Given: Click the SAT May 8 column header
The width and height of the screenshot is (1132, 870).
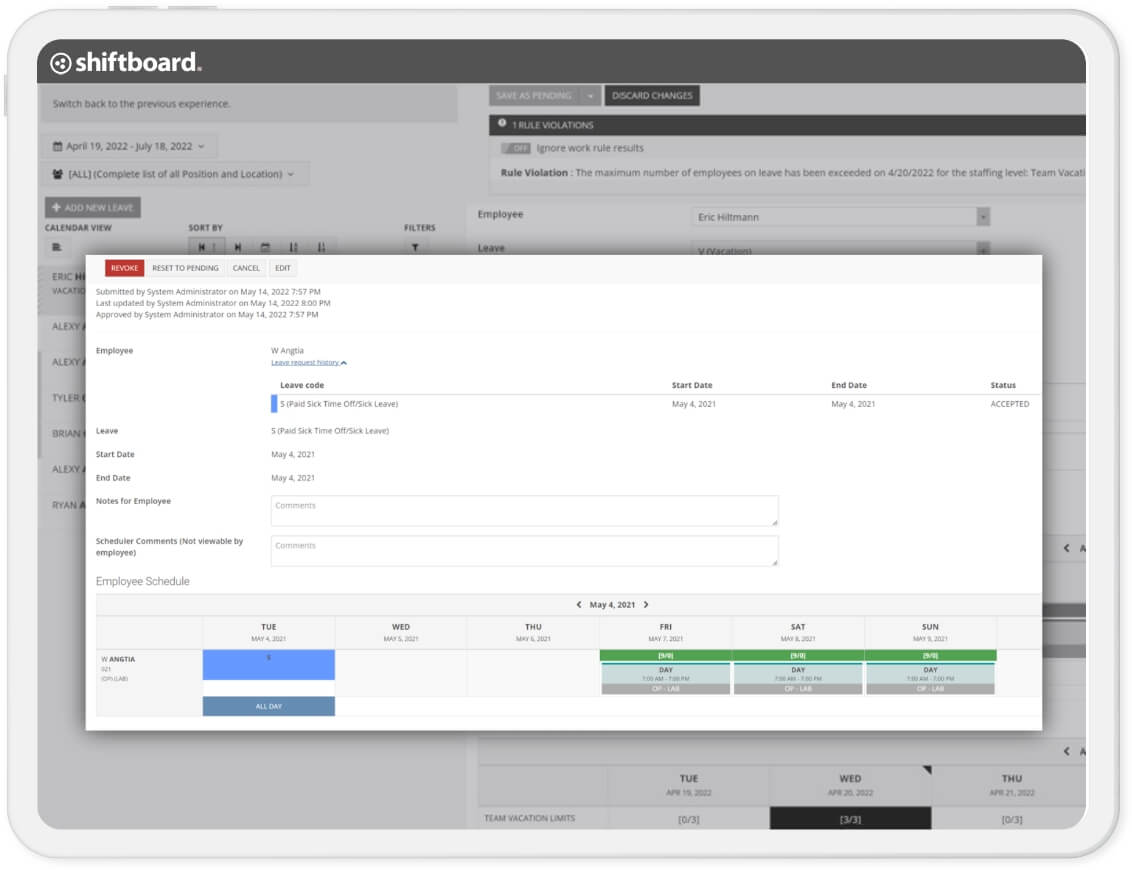Looking at the screenshot, I should (x=798, y=632).
